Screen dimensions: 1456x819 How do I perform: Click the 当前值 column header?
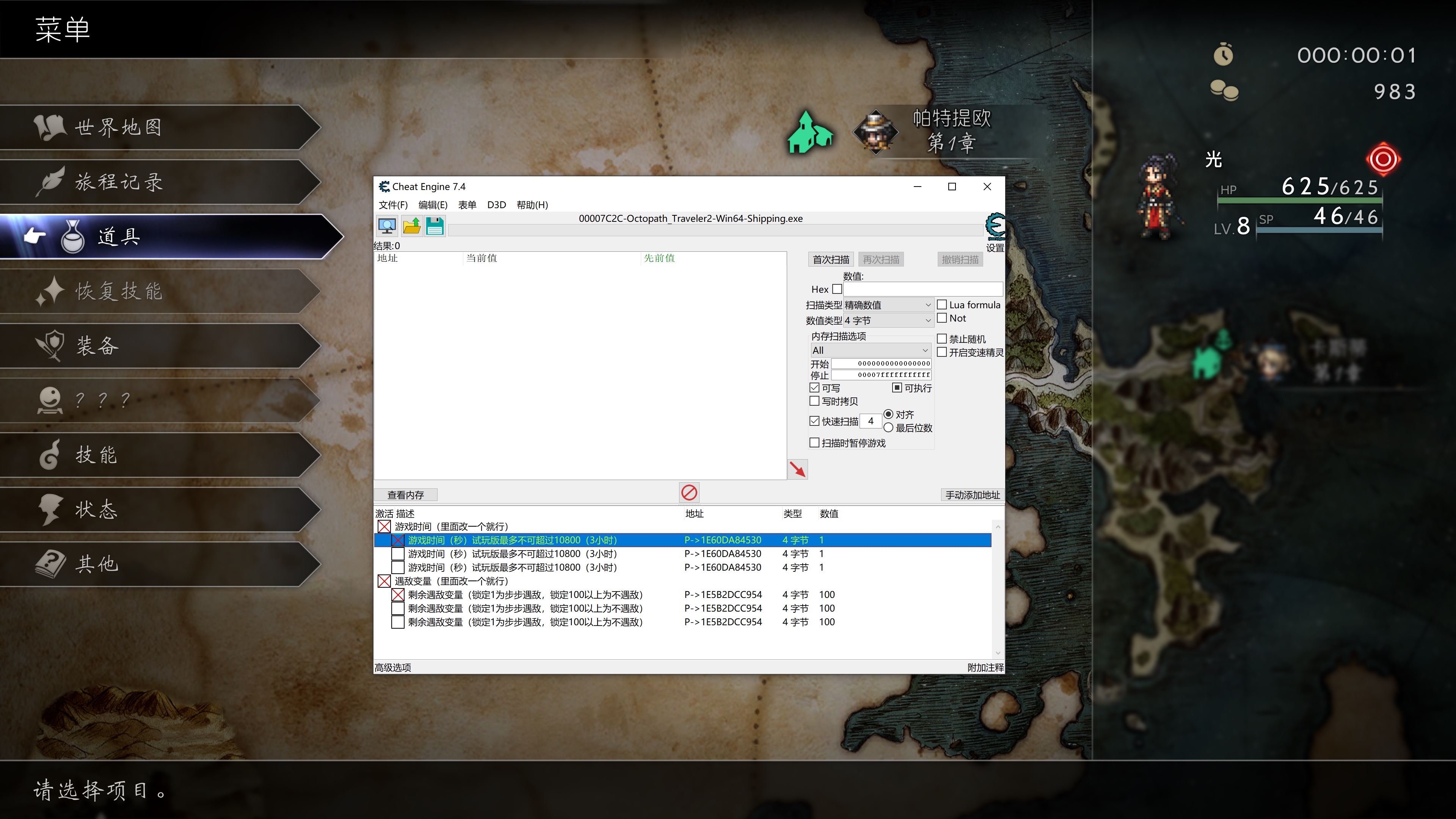pyautogui.click(x=482, y=258)
